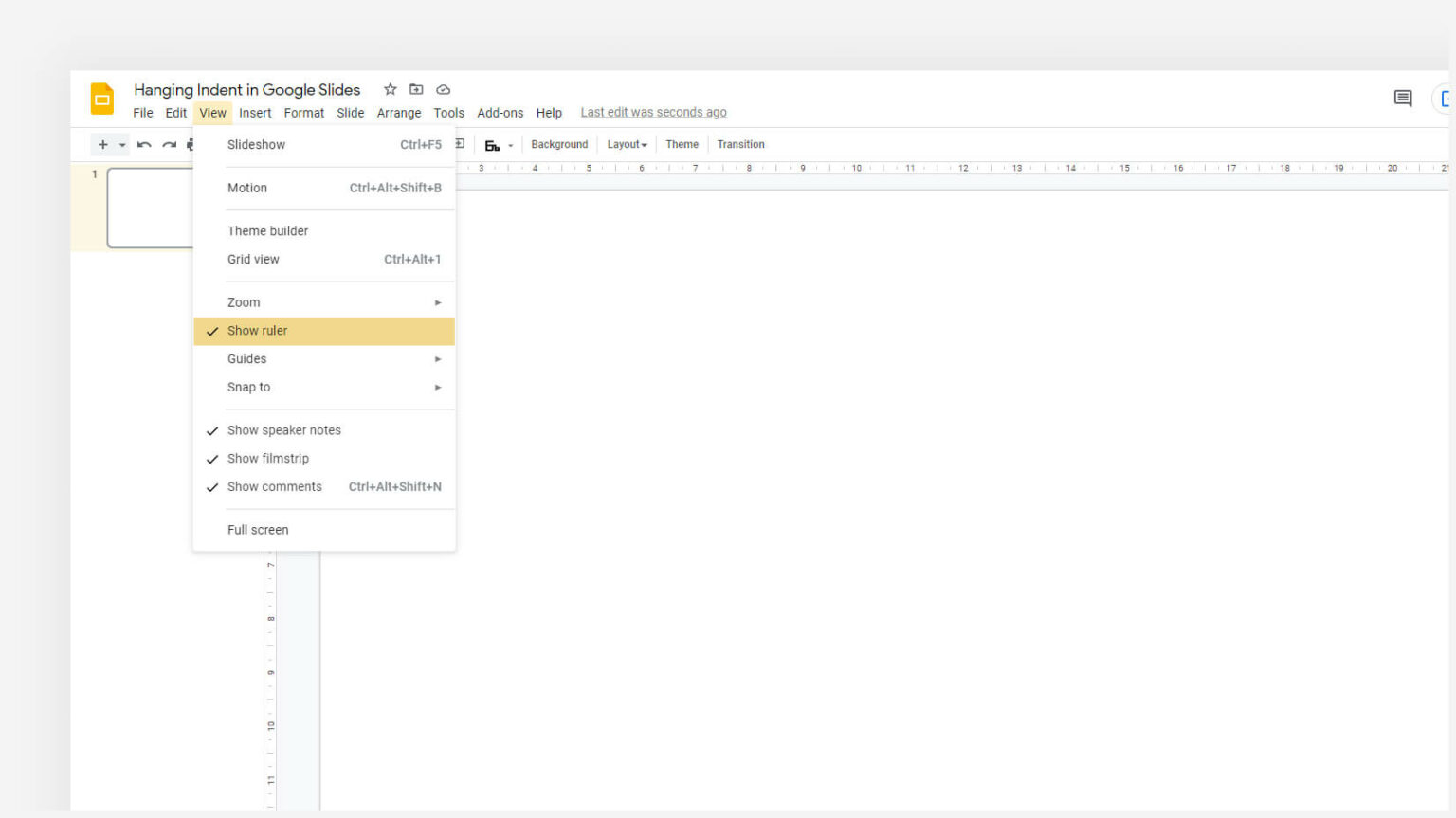Image resolution: width=1456 pixels, height=818 pixels.
Task: Open the Arrange menu
Action: pos(399,113)
